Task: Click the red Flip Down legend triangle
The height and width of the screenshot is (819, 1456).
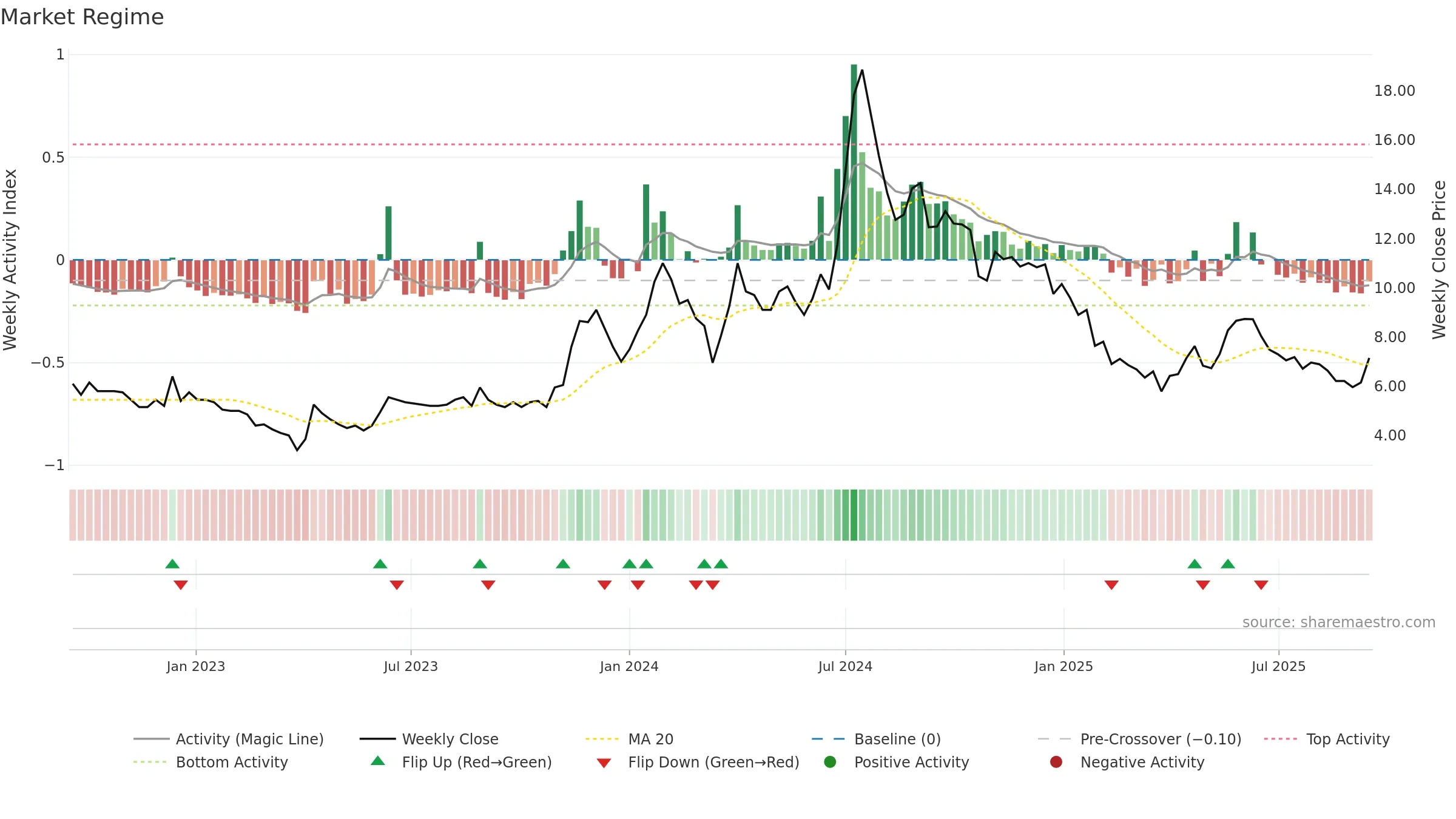Action: click(x=604, y=763)
